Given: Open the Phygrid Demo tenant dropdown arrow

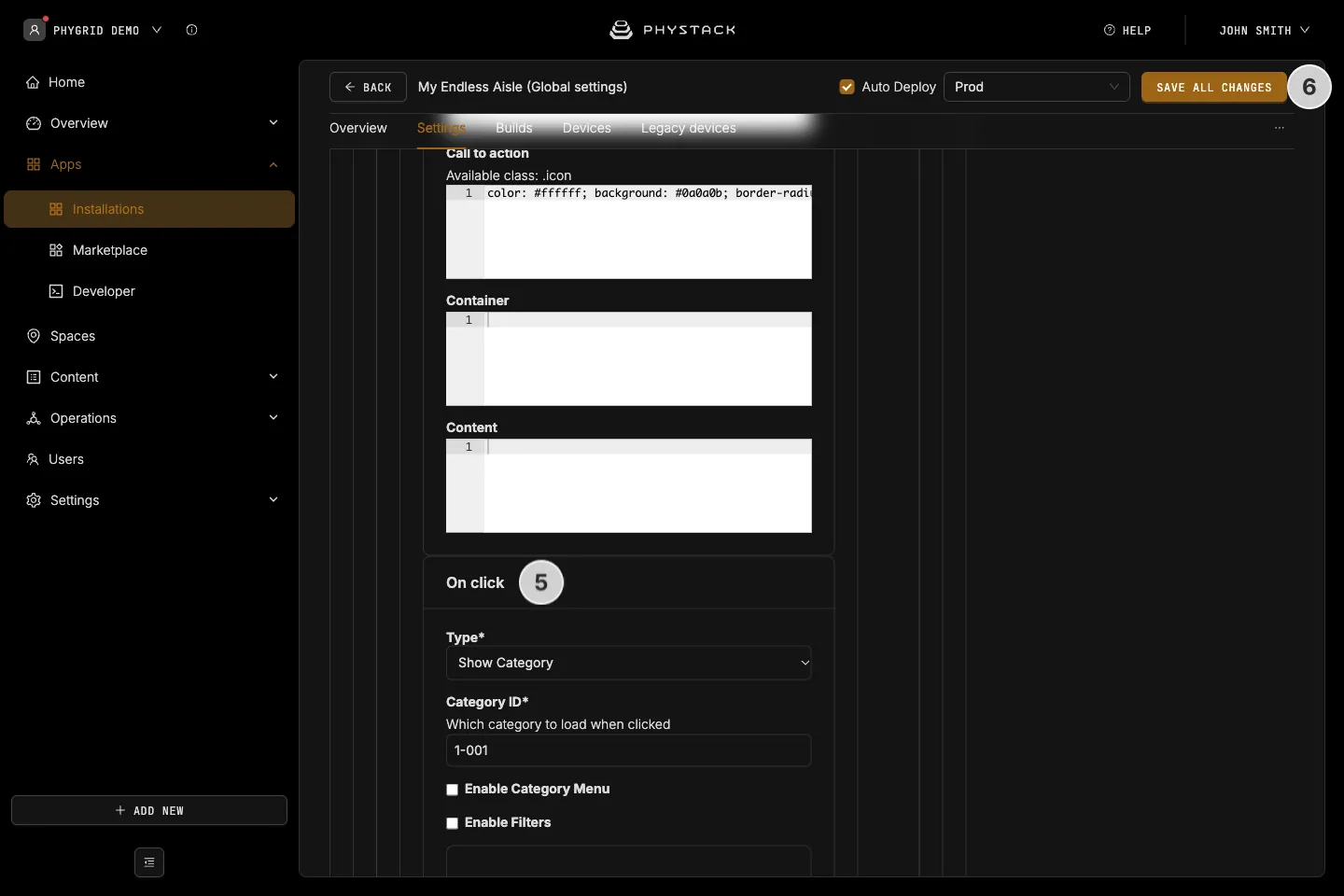Looking at the screenshot, I should pos(157,30).
